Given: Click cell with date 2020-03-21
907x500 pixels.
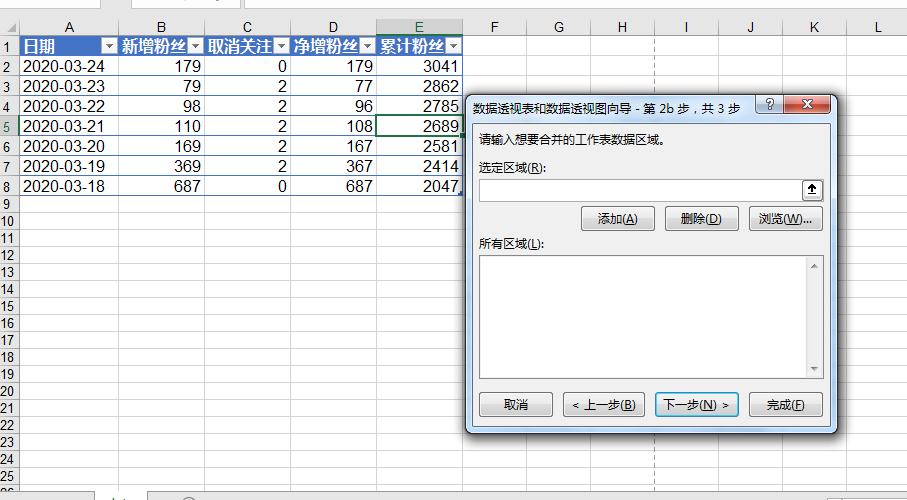Looking at the screenshot, I should [69, 126].
